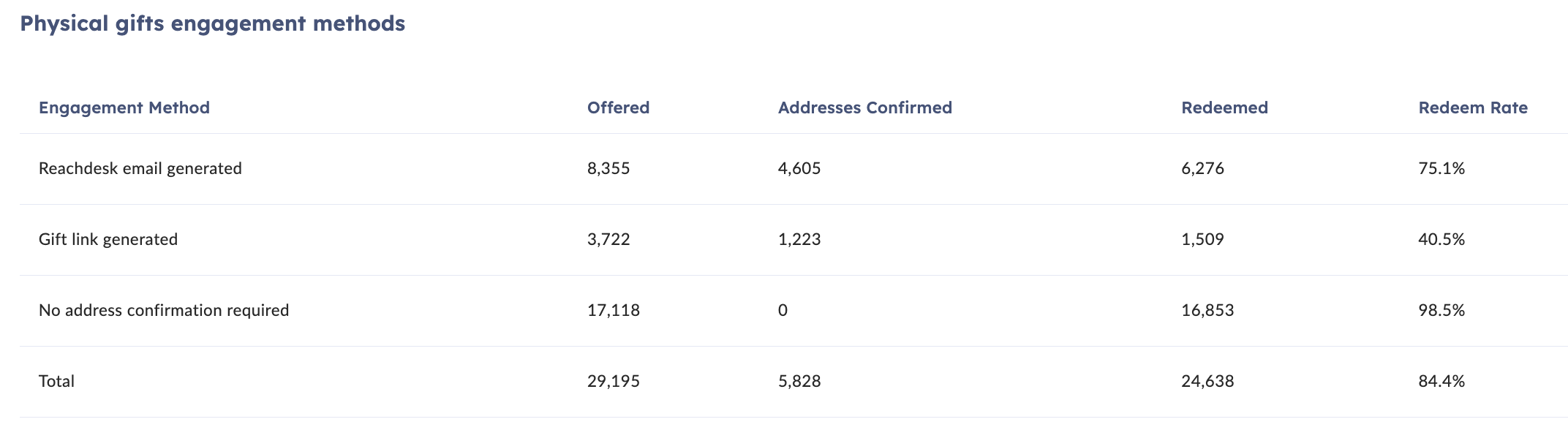Viewport: 1568px width, 430px height.
Task: Click total redeemed value 24,638
Action: [1207, 381]
